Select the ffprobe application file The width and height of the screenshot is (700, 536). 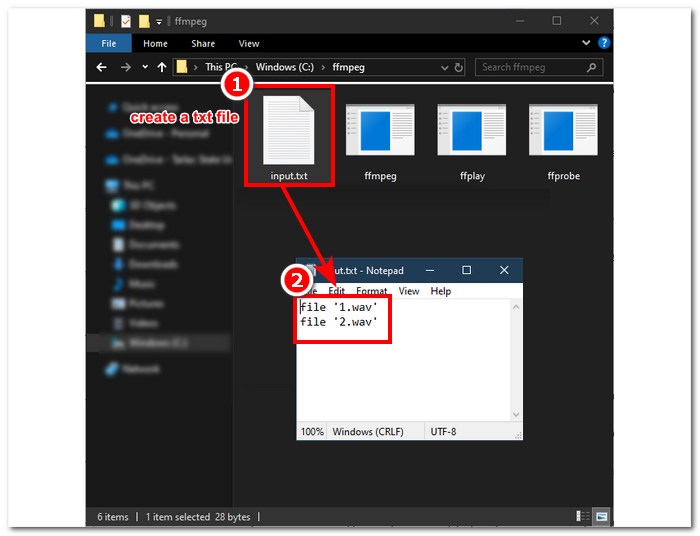(563, 142)
